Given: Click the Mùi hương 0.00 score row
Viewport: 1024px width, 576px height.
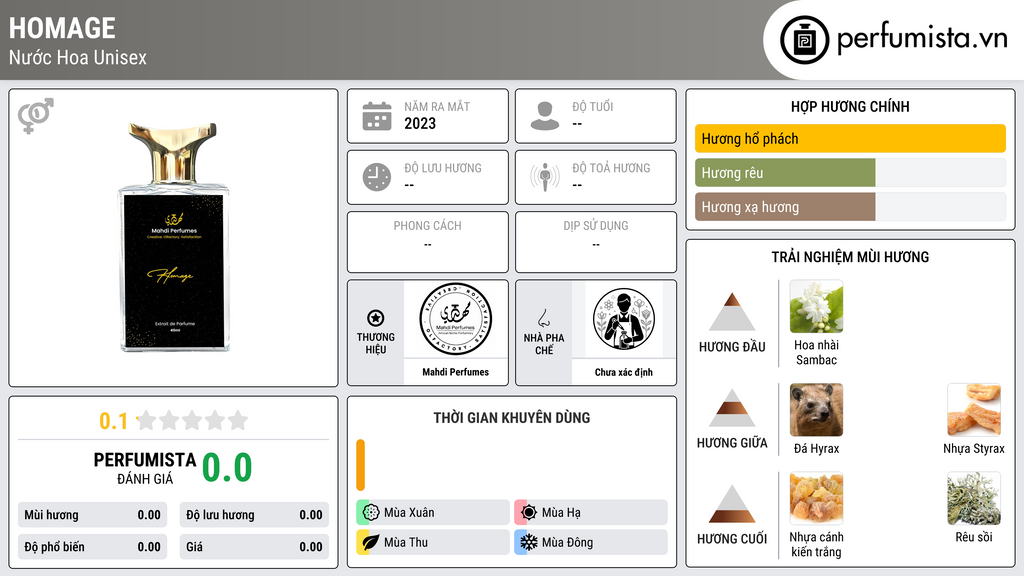Looking at the screenshot, I should tap(93, 515).
